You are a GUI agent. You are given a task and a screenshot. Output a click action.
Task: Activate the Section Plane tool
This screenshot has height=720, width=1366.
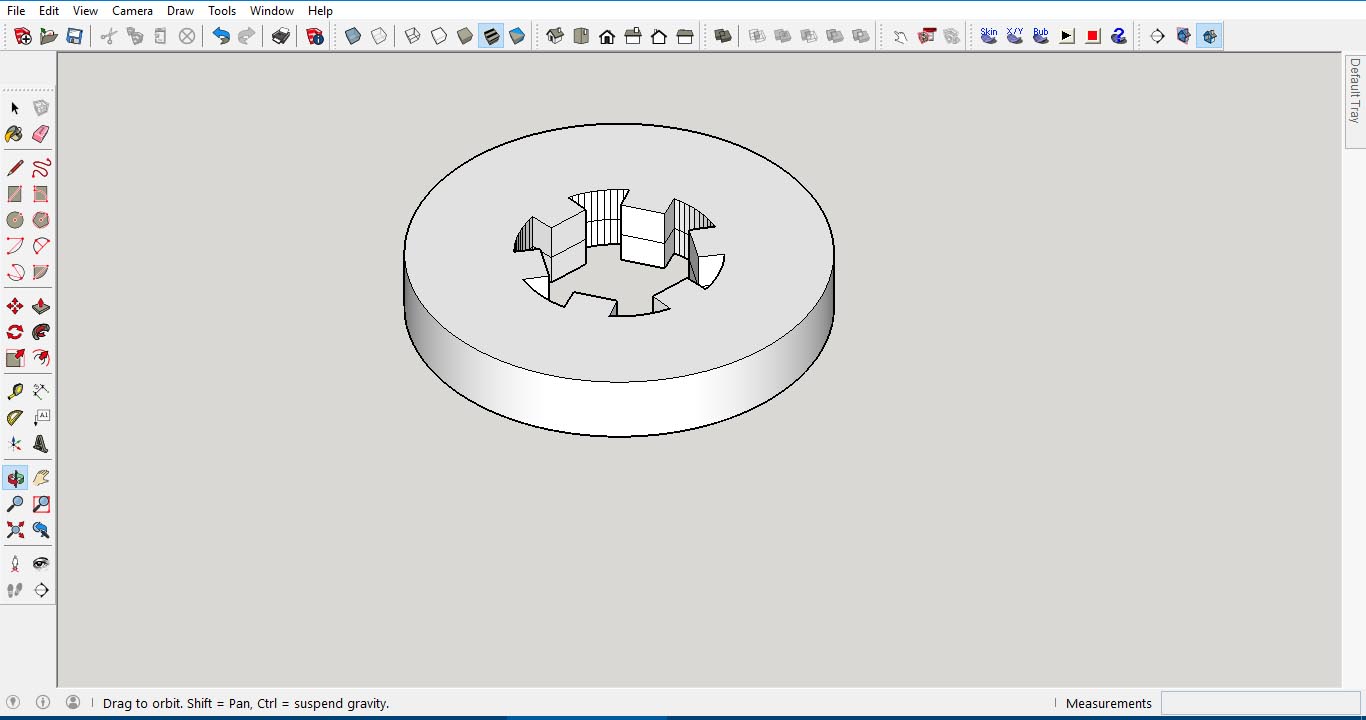pos(41,590)
